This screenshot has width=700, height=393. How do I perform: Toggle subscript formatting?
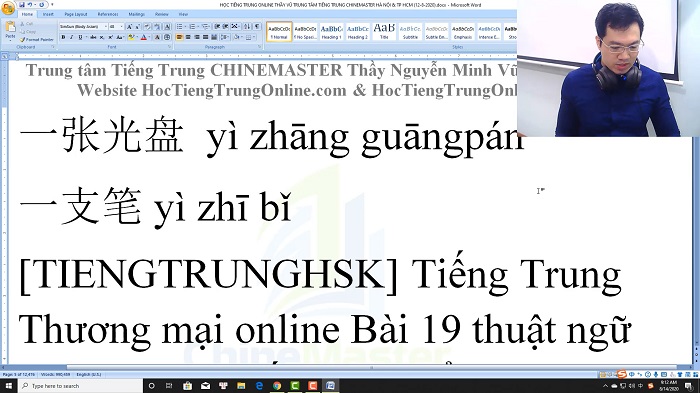point(102,37)
